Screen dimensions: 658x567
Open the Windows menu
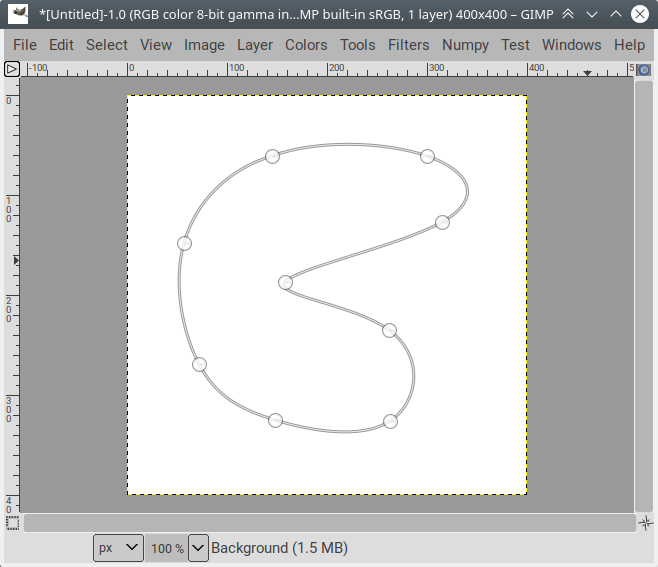(x=572, y=45)
